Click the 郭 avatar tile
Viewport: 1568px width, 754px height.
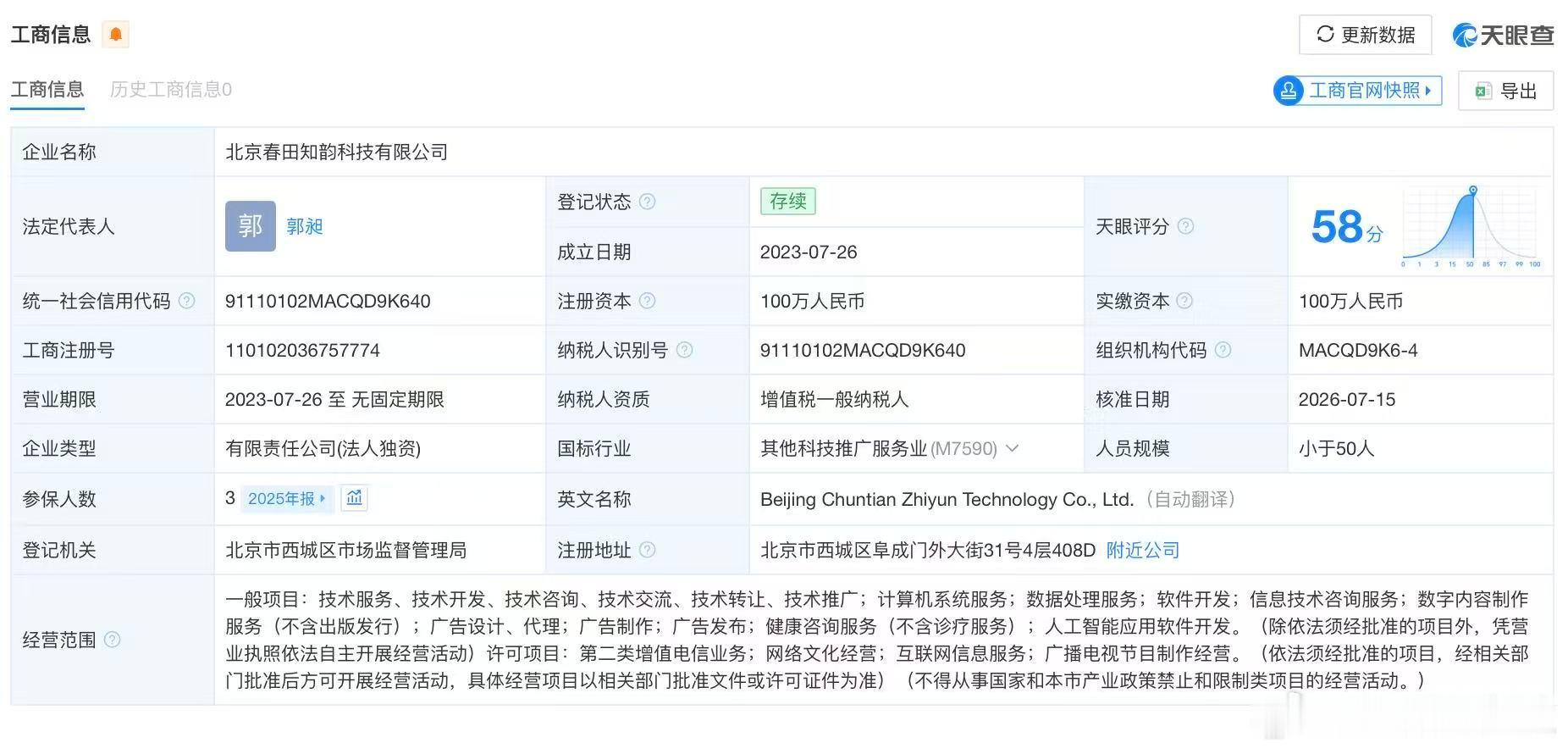pyautogui.click(x=251, y=226)
